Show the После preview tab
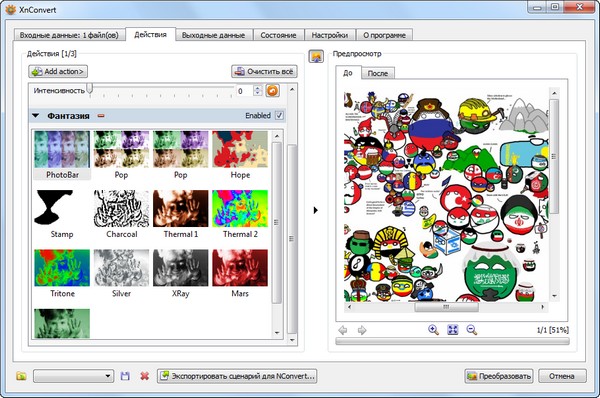The width and height of the screenshot is (600, 398). pyautogui.click(x=378, y=73)
